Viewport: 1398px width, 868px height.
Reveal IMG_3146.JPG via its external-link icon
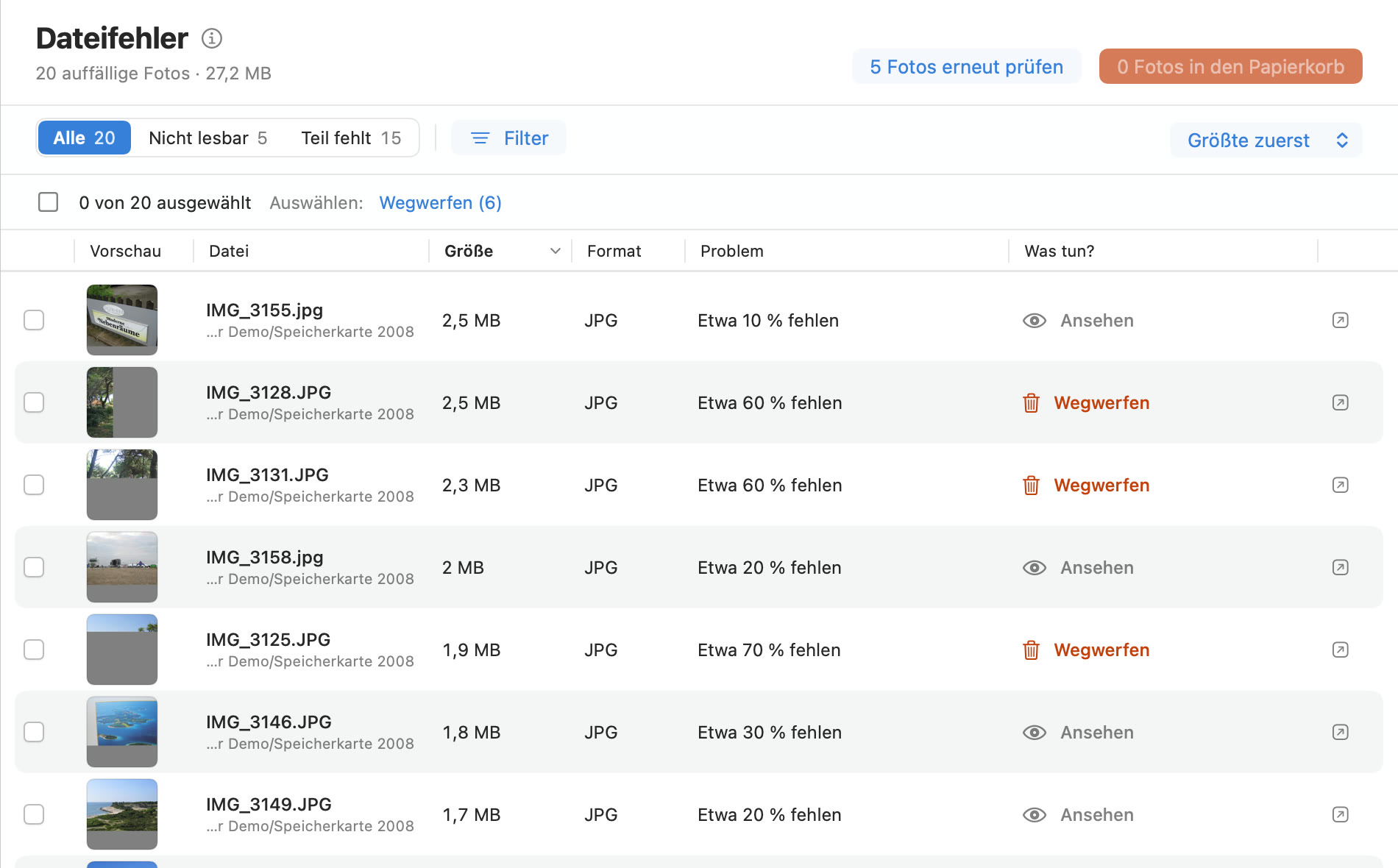pos(1340,732)
